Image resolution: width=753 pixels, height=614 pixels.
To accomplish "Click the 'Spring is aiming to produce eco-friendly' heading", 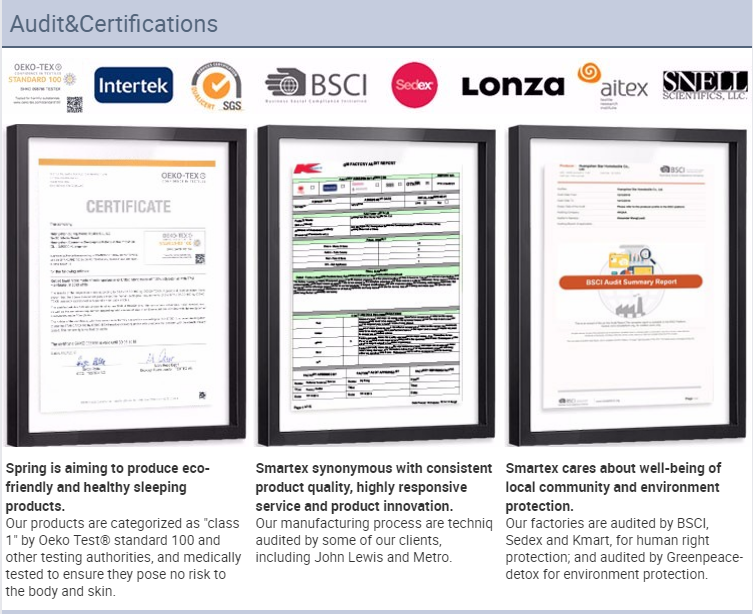I will 108,487.
